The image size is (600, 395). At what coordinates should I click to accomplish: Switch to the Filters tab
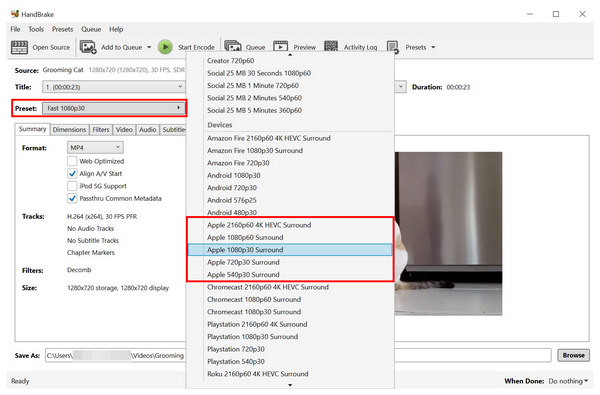pos(101,129)
